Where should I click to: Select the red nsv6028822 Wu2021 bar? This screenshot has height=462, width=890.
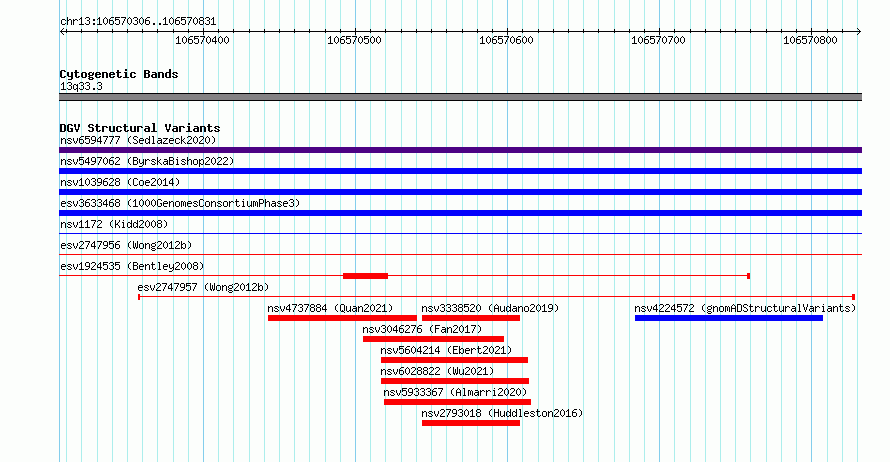(x=455, y=381)
